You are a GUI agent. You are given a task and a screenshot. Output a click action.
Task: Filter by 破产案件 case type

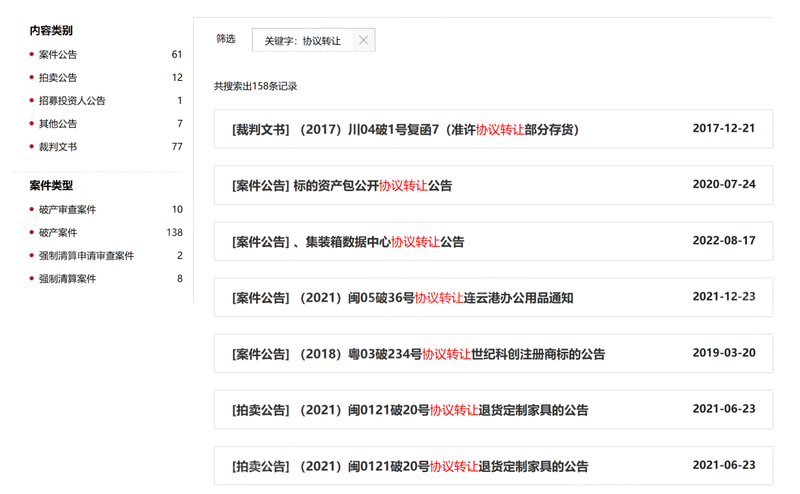pyautogui.click(x=58, y=233)
